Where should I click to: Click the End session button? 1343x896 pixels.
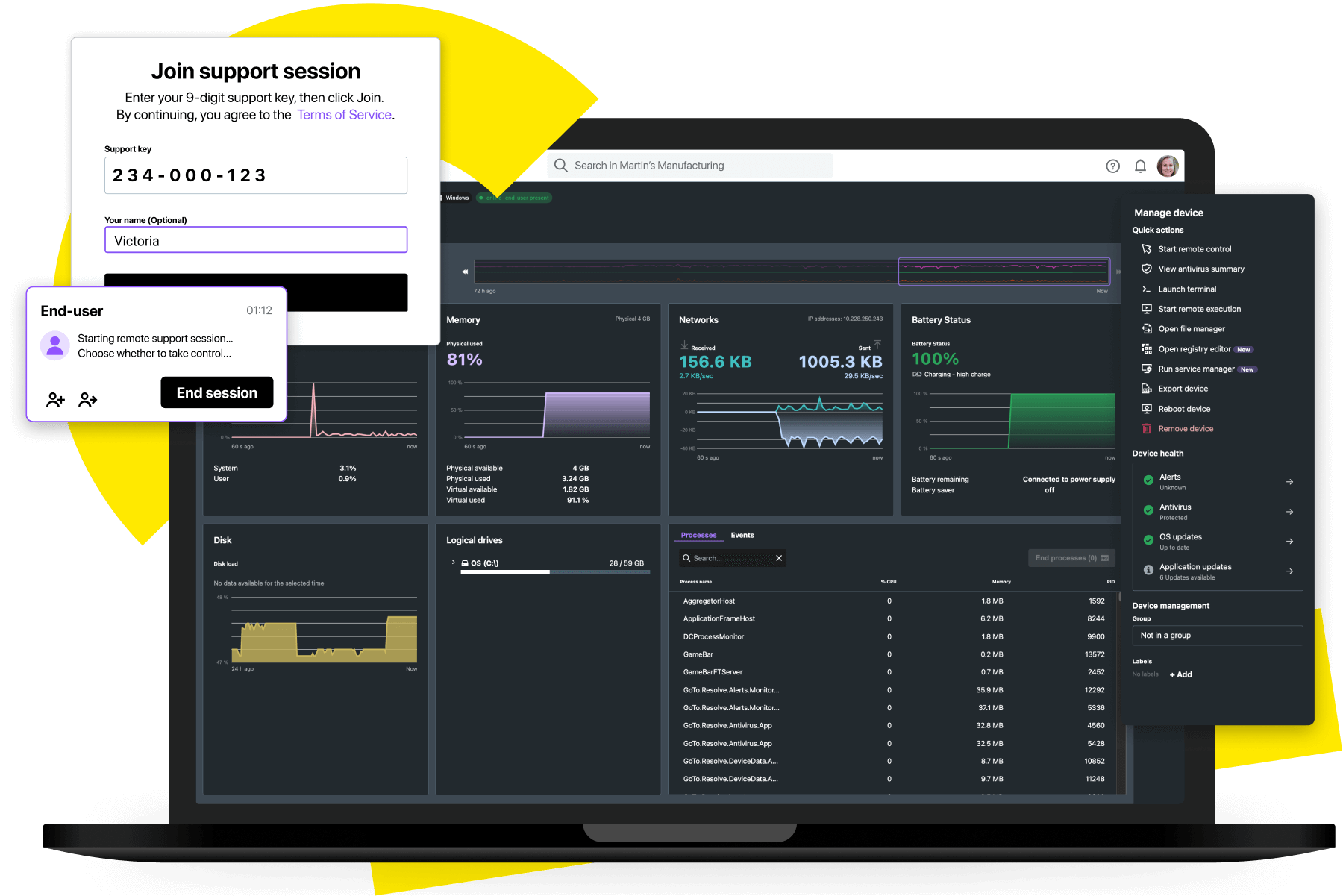click(217, 393)
